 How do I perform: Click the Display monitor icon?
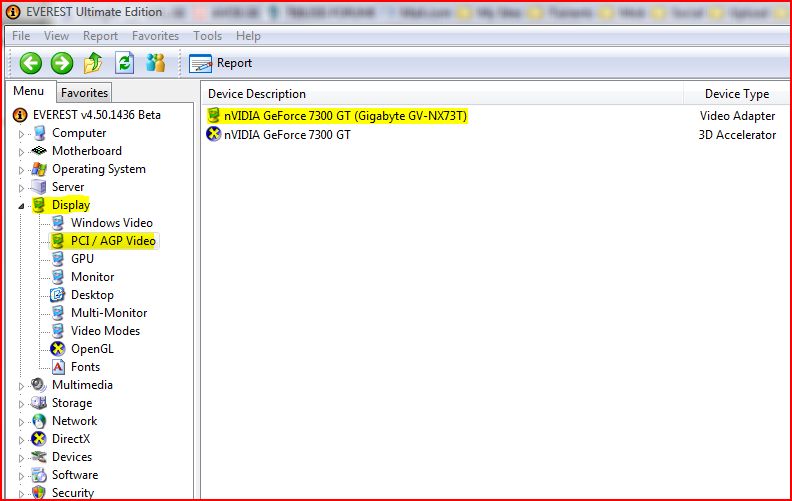coord(39,205)
